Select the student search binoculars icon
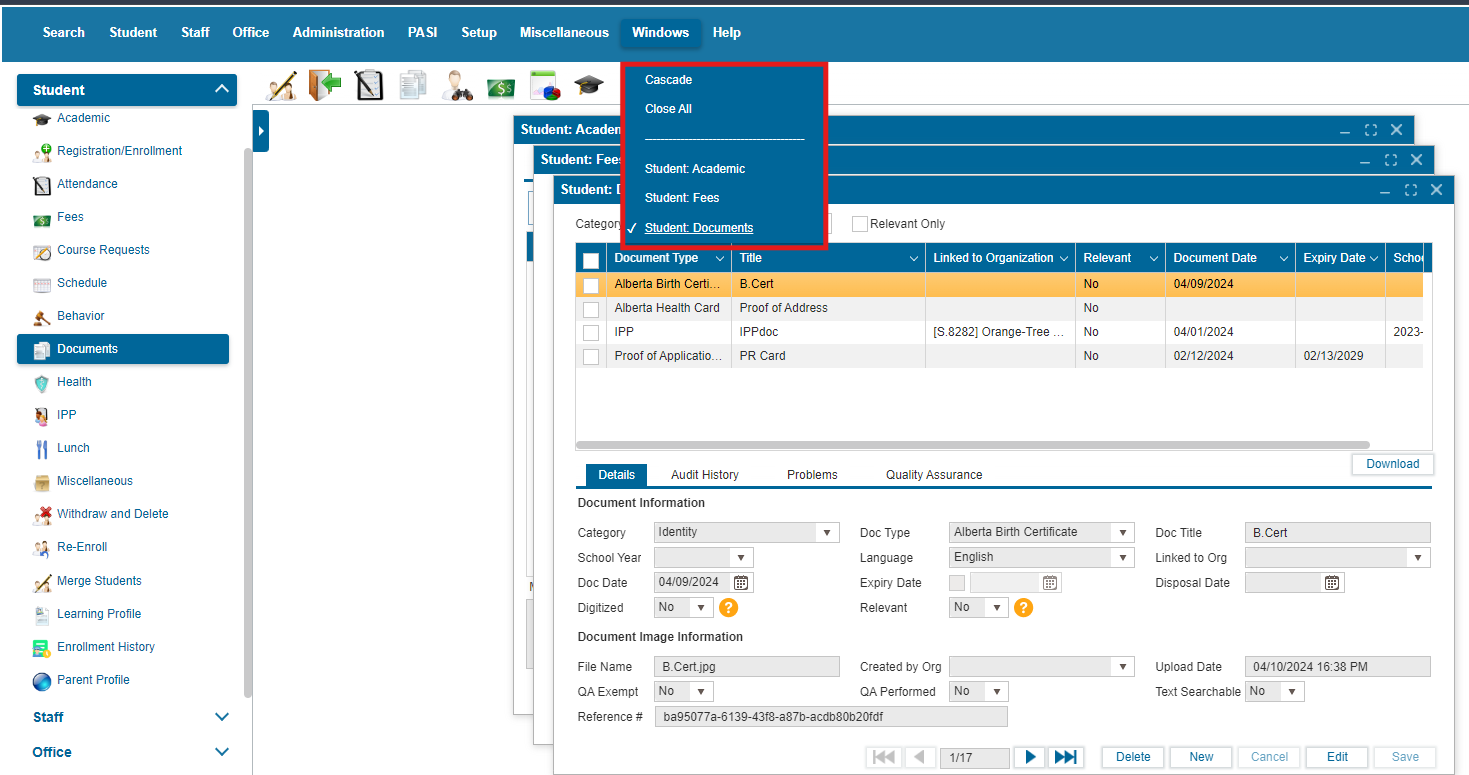The height and width of the screenshot is (775, 1469). click(x=457, y=85)
